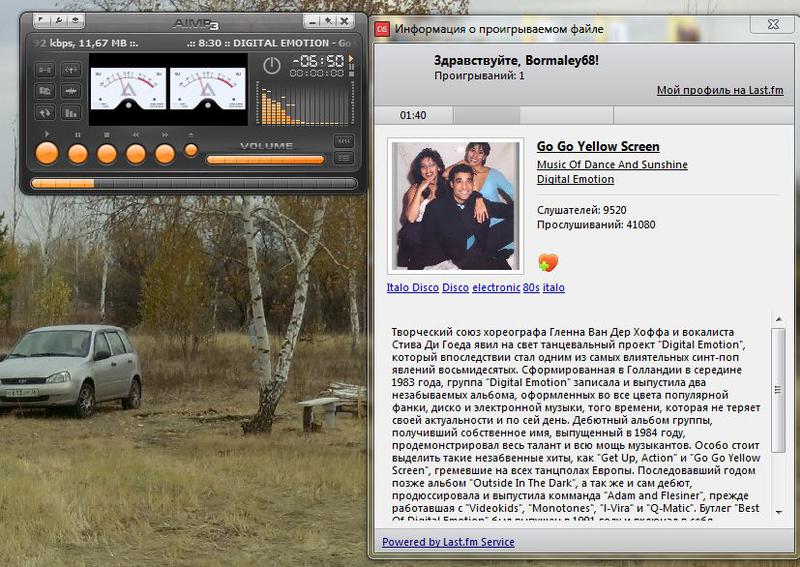
Task: Open the 'Go Go Yellow Screen' track link
Action: (x=597, y=147)
